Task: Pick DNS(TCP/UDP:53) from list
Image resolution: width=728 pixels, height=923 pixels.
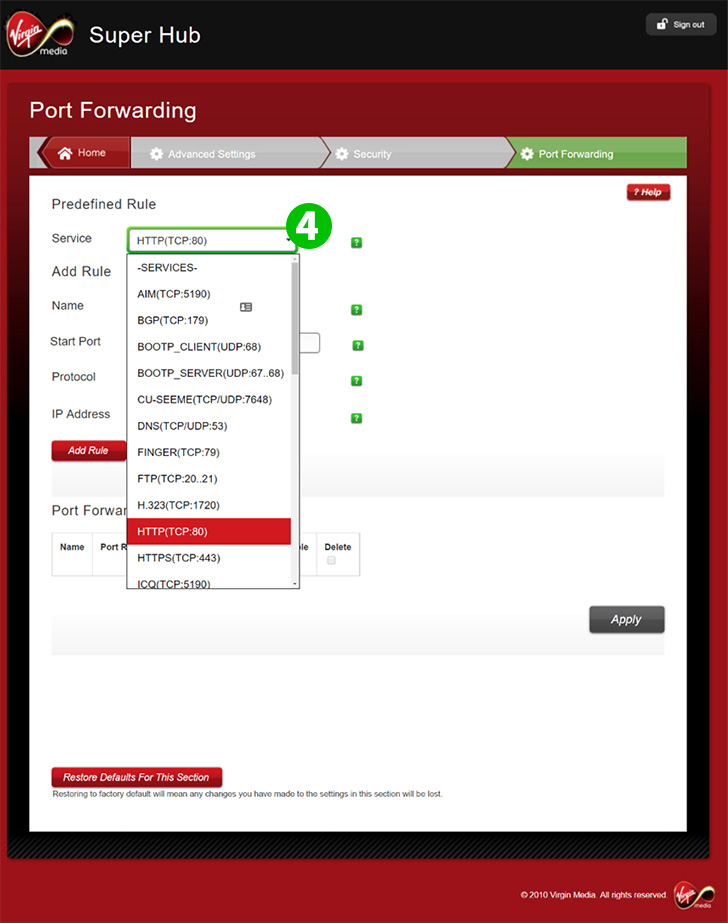Action: point(209,426)
